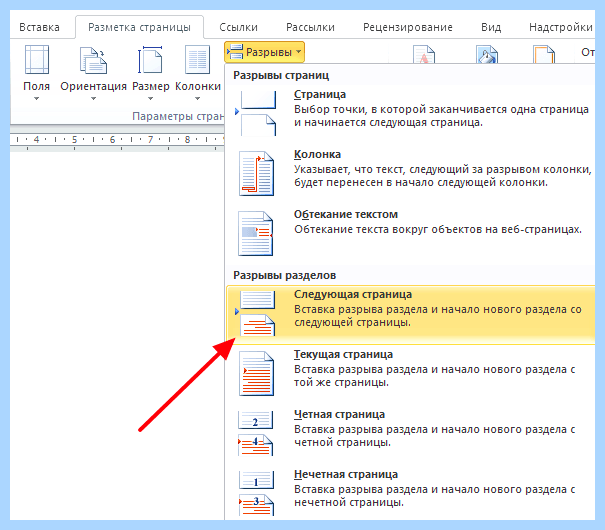Click the Текущая страница section break icon
This screenshot has height=530, width=605.
(x=256, y=373)
